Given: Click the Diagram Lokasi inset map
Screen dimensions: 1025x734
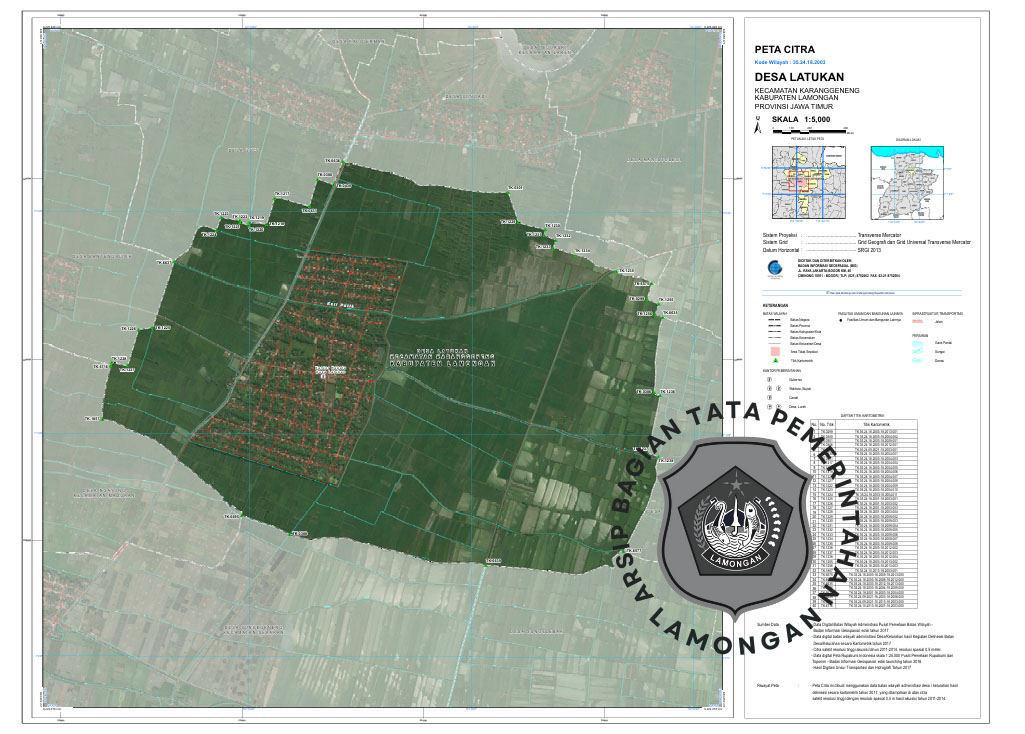Looking at the screenshot, I should pos(908,182).
